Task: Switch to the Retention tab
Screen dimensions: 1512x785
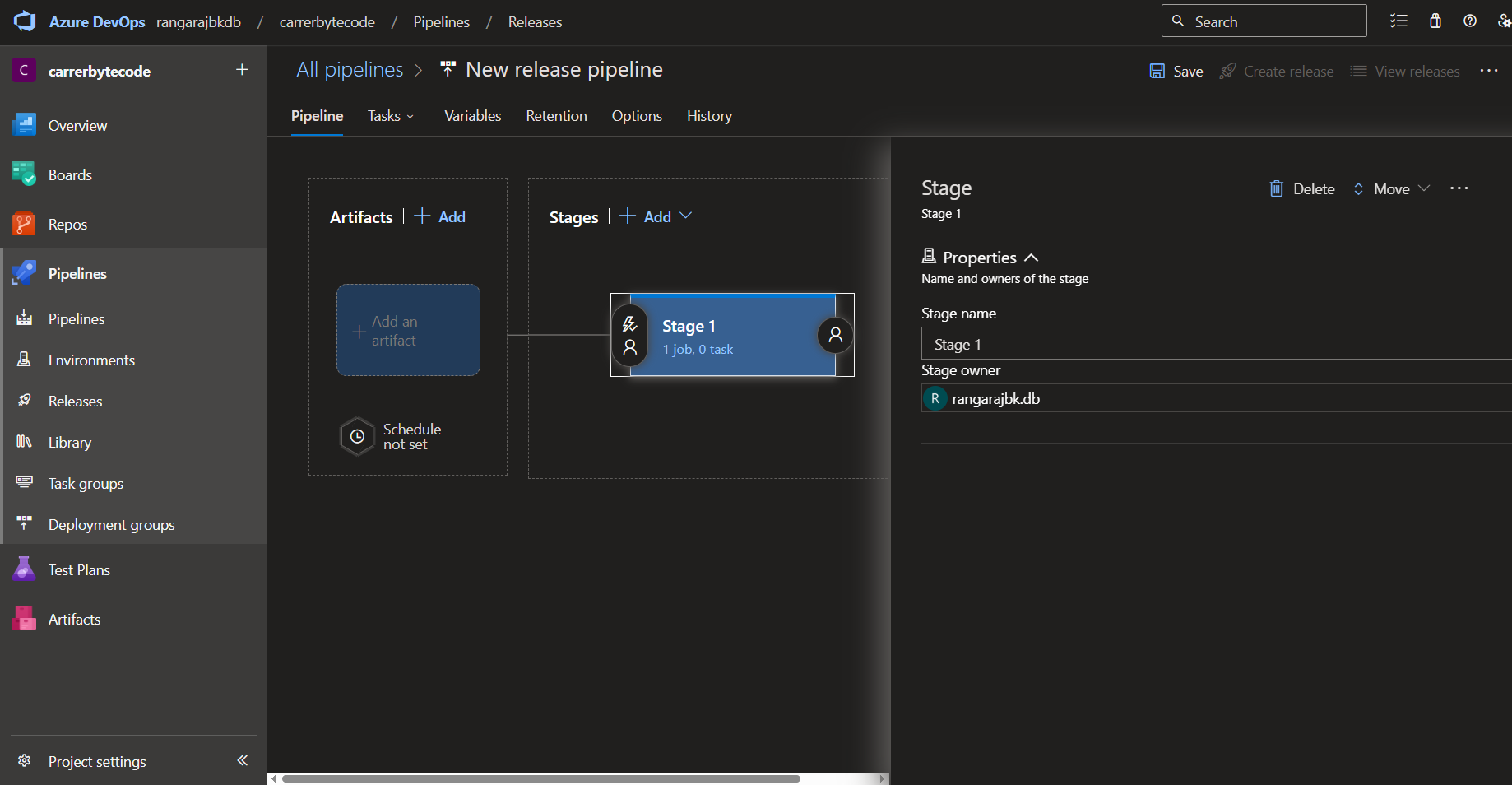Action: [556, 116]
